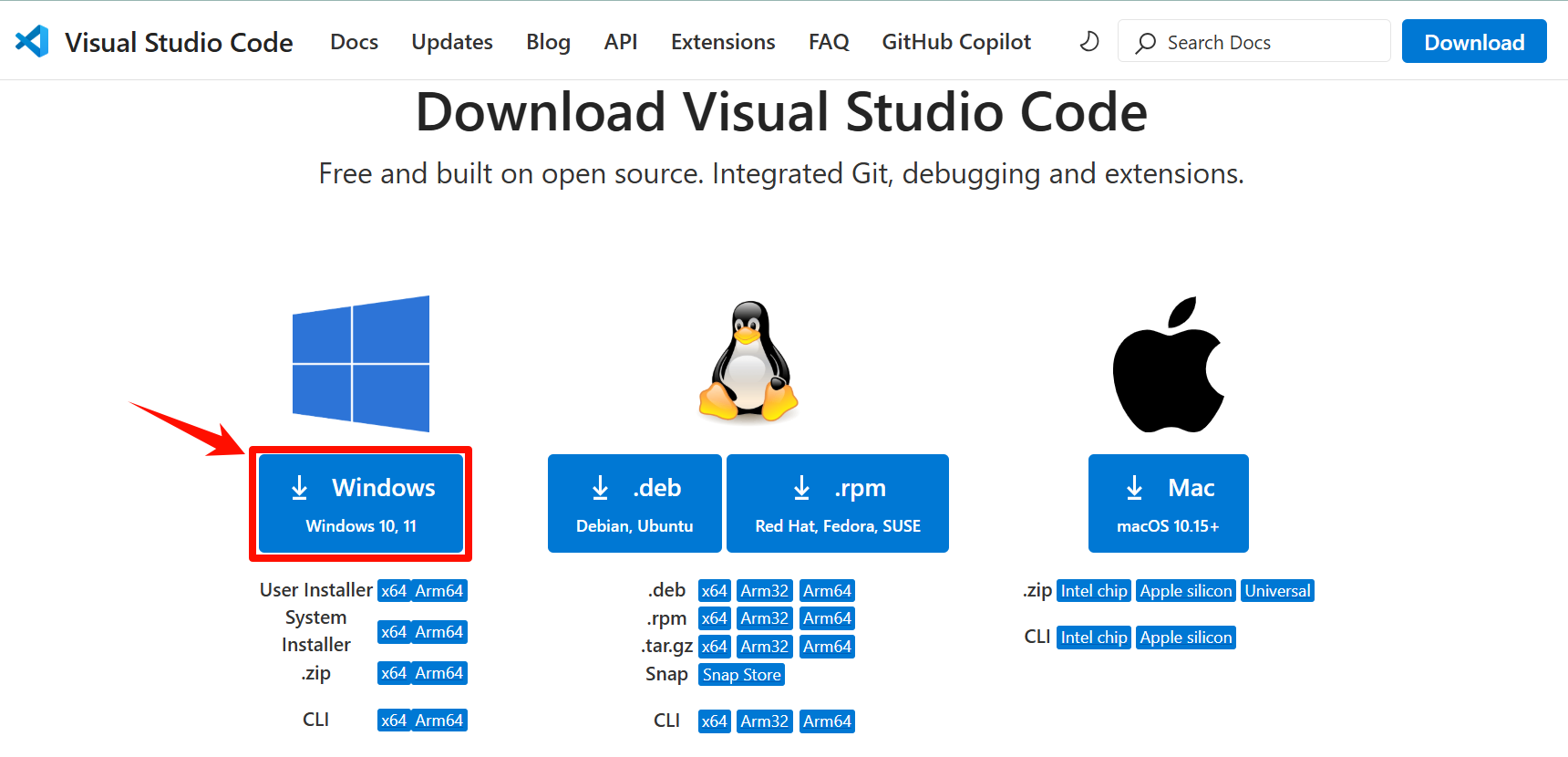
Task: Click the Windows logo image
Action: point(361,364)
